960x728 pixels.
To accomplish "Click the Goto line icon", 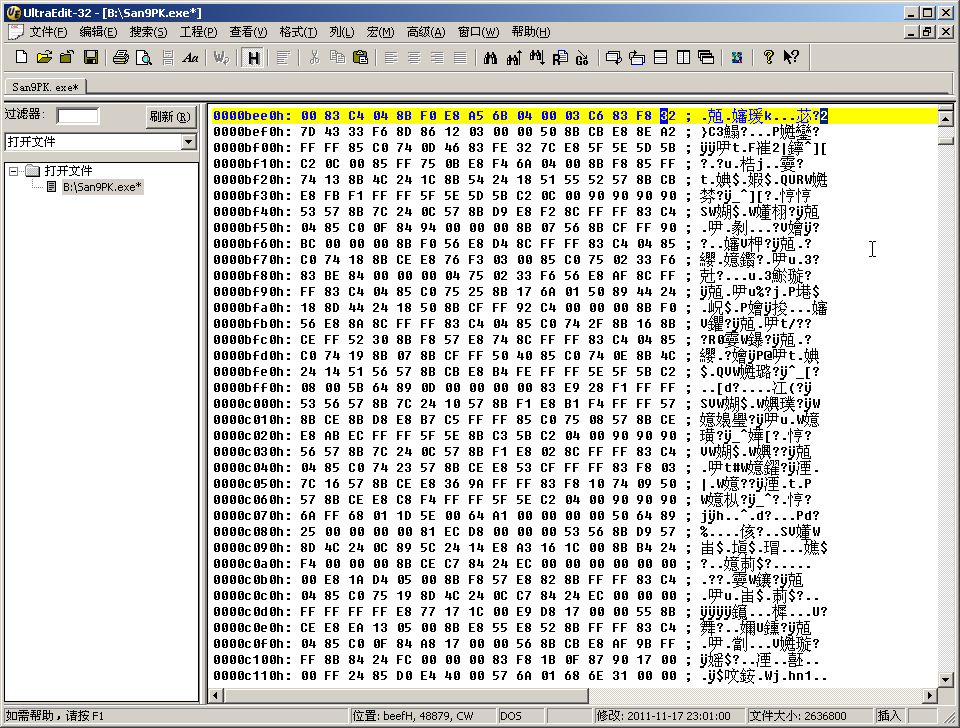I will pyautogui.click(x=582, y=58).
